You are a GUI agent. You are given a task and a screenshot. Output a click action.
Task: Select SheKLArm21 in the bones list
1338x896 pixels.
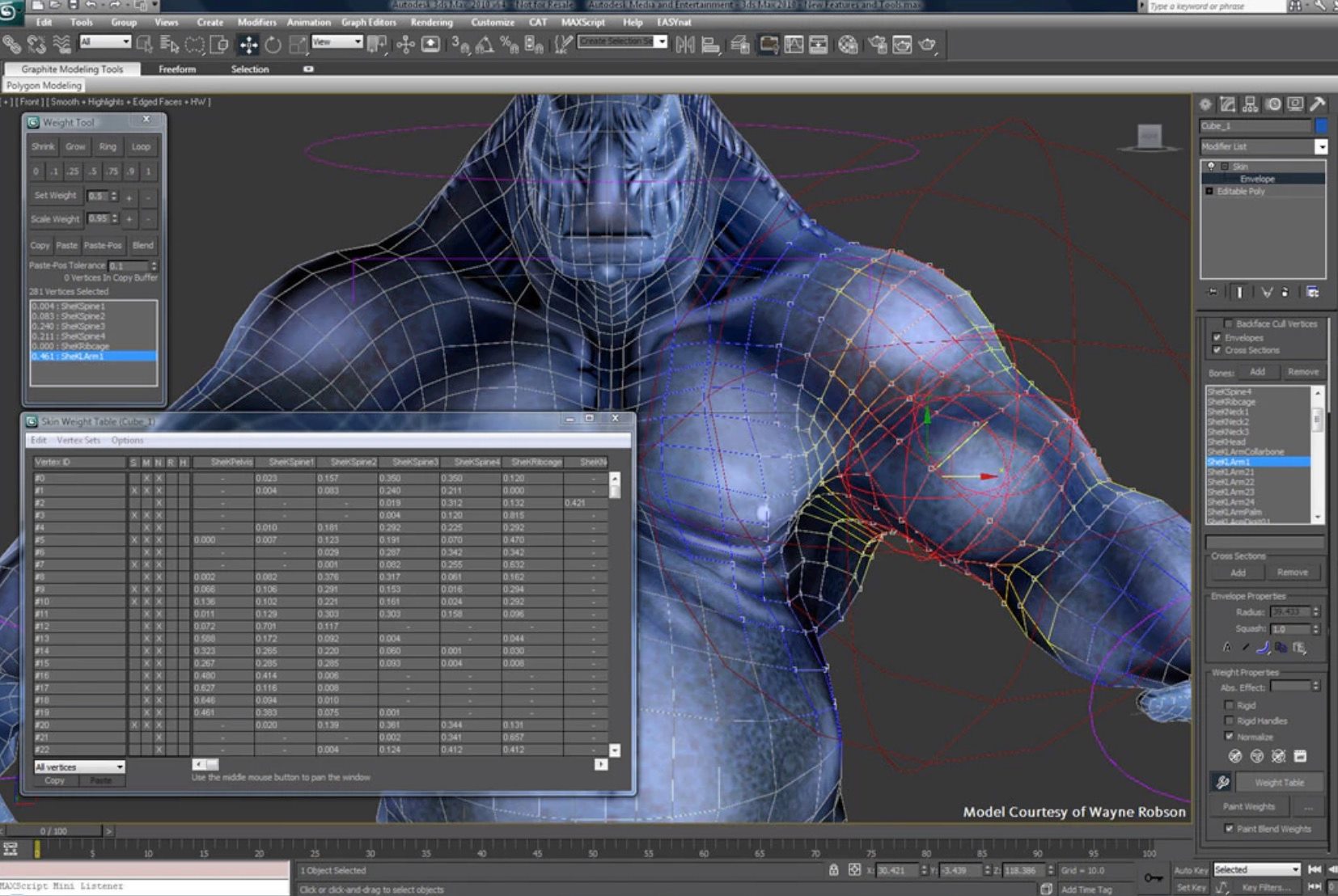click(x=1258, y=472)
